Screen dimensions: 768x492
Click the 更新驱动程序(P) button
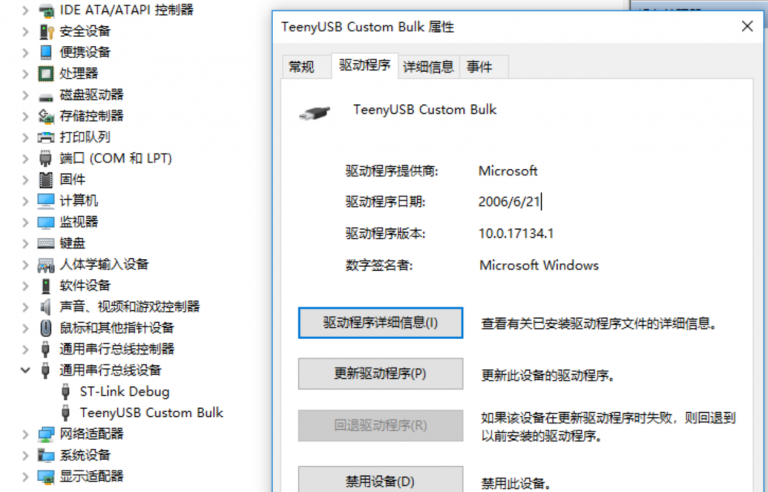(380, 374)
